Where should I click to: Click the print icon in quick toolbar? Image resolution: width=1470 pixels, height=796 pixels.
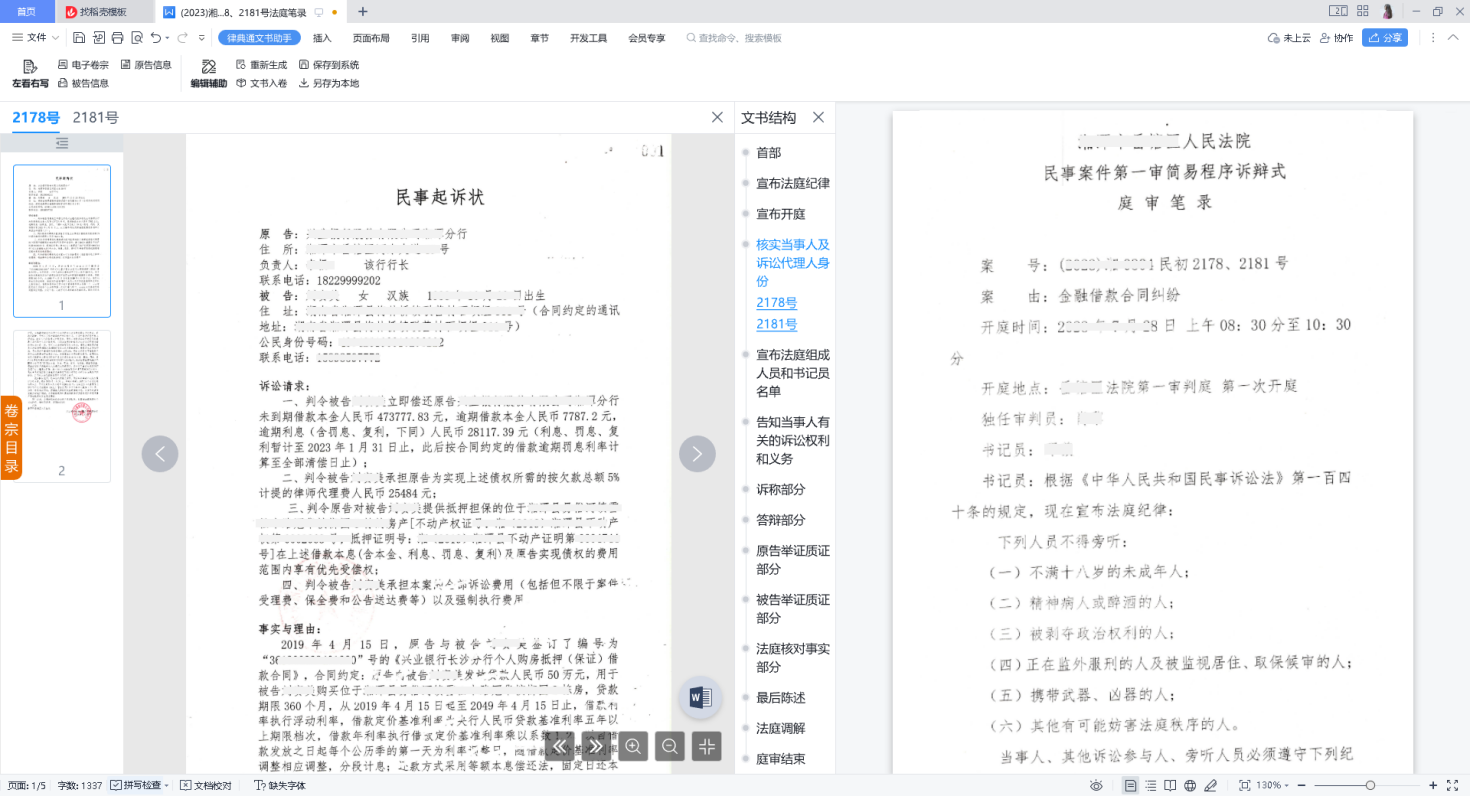(118, 38)
